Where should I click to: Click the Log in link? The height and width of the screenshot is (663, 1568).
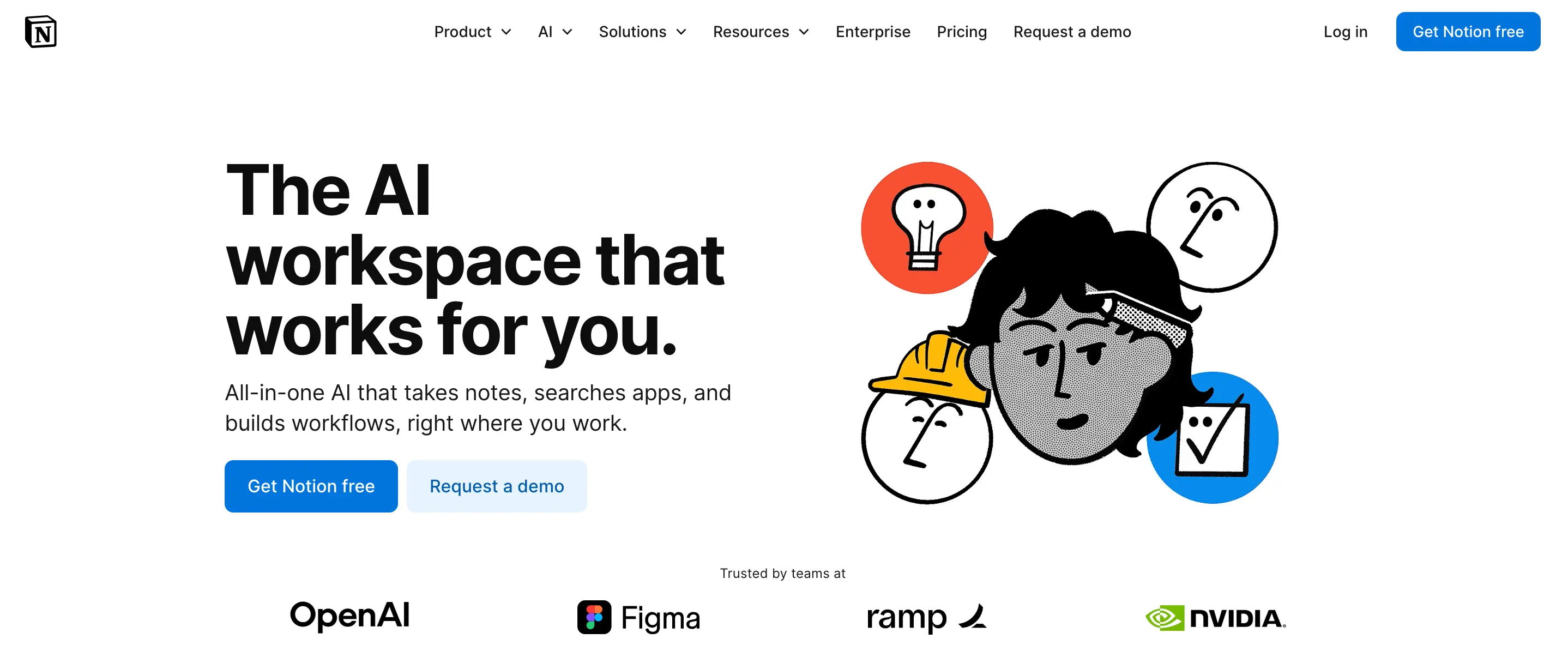[x=1345, y=32]
